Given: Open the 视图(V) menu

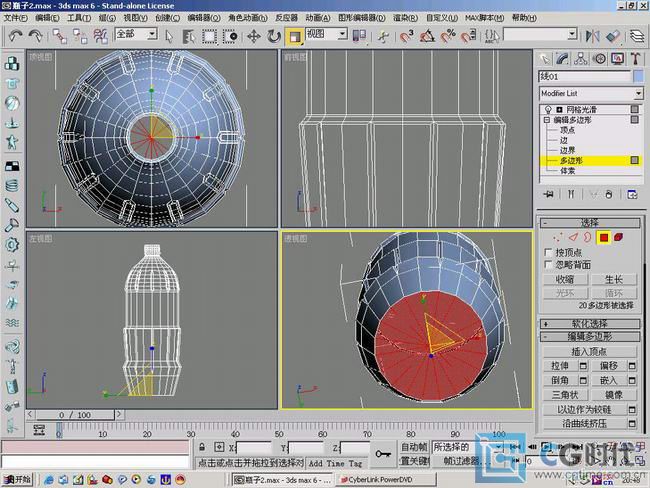Looking at the screenshot, I should click(x=135, y=18).
